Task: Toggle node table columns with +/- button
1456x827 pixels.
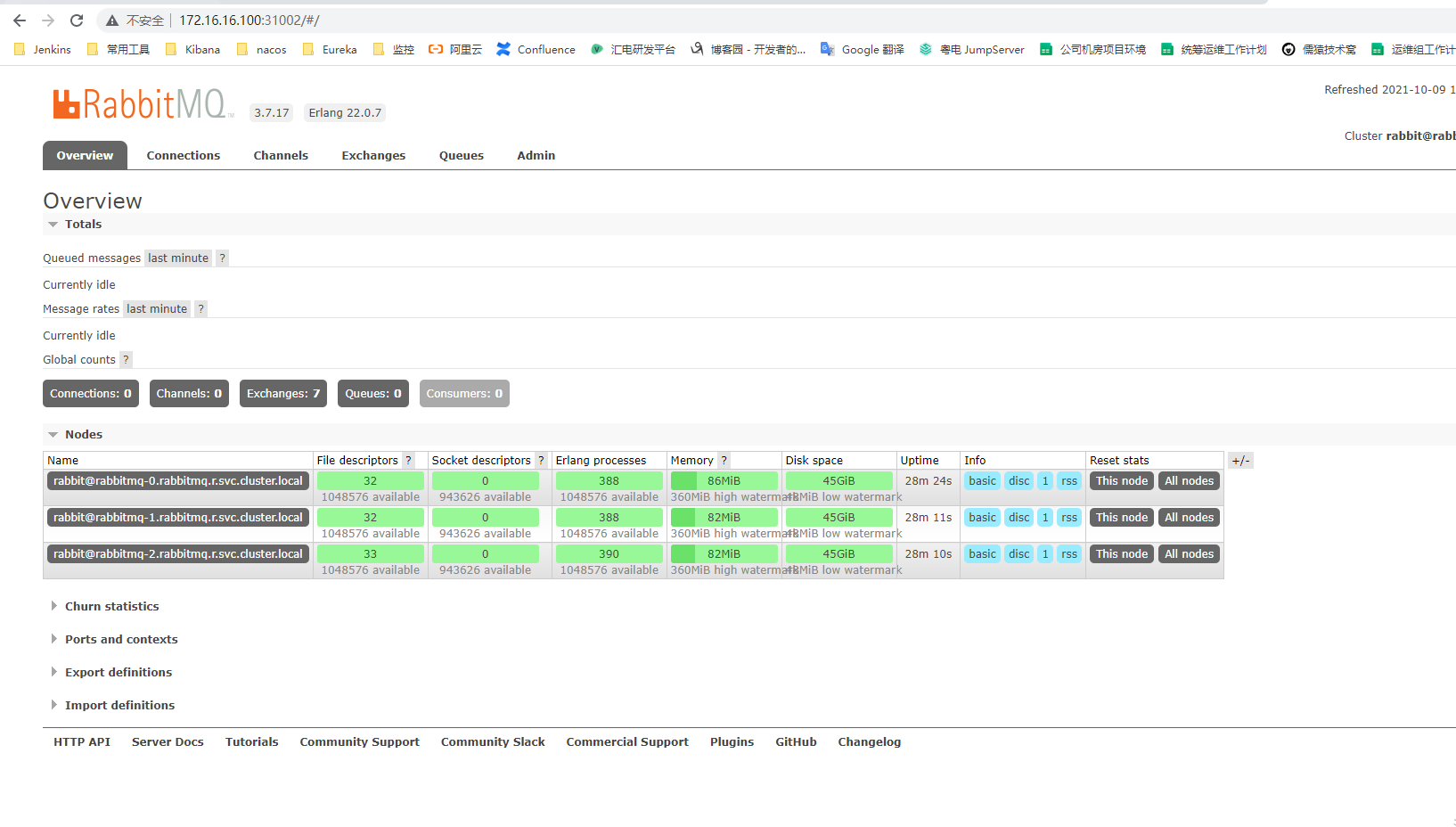Action: 1240,461
